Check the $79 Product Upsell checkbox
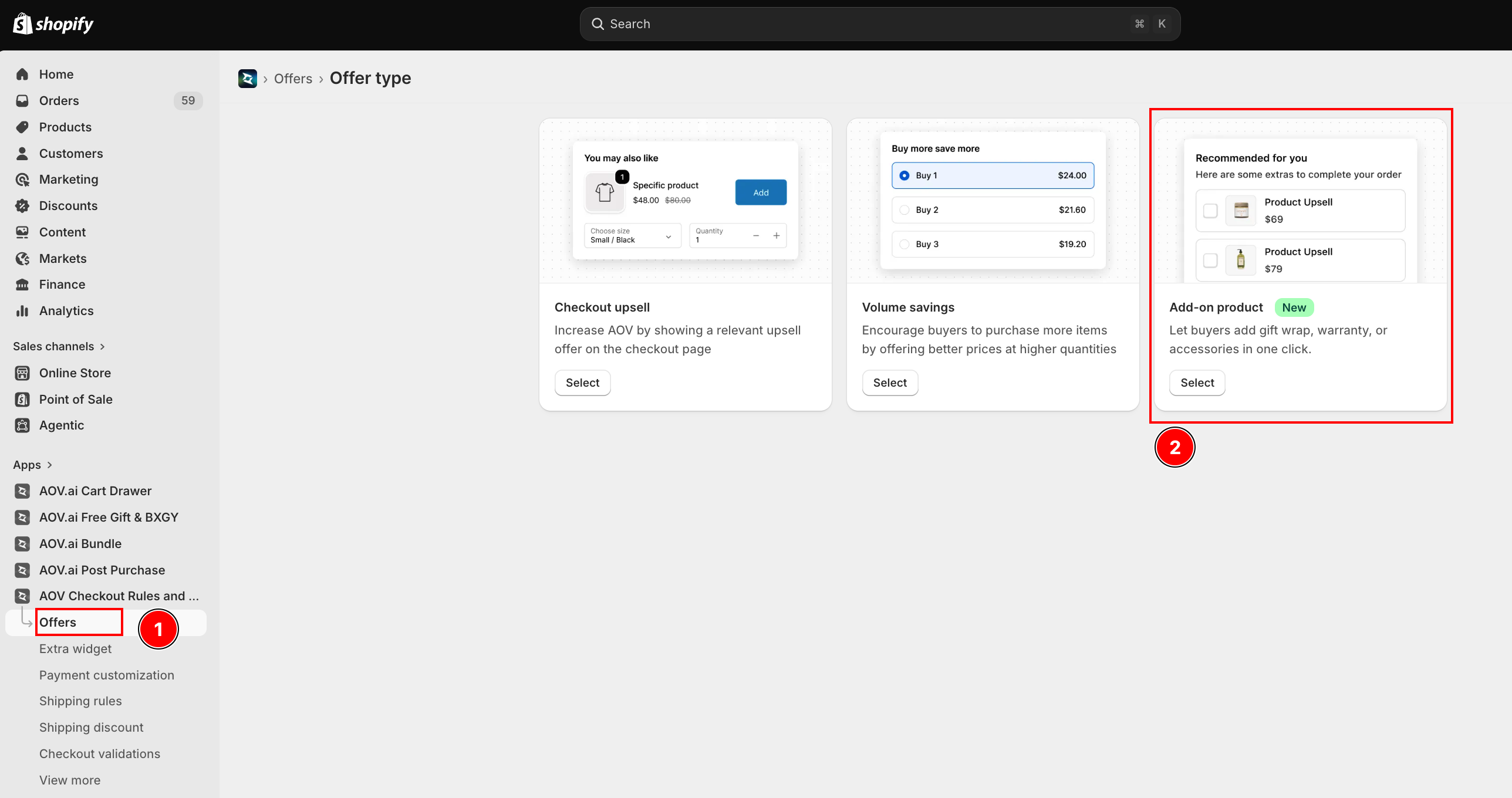This screenshot has height=798, width=1512. tap(1210, 260)
